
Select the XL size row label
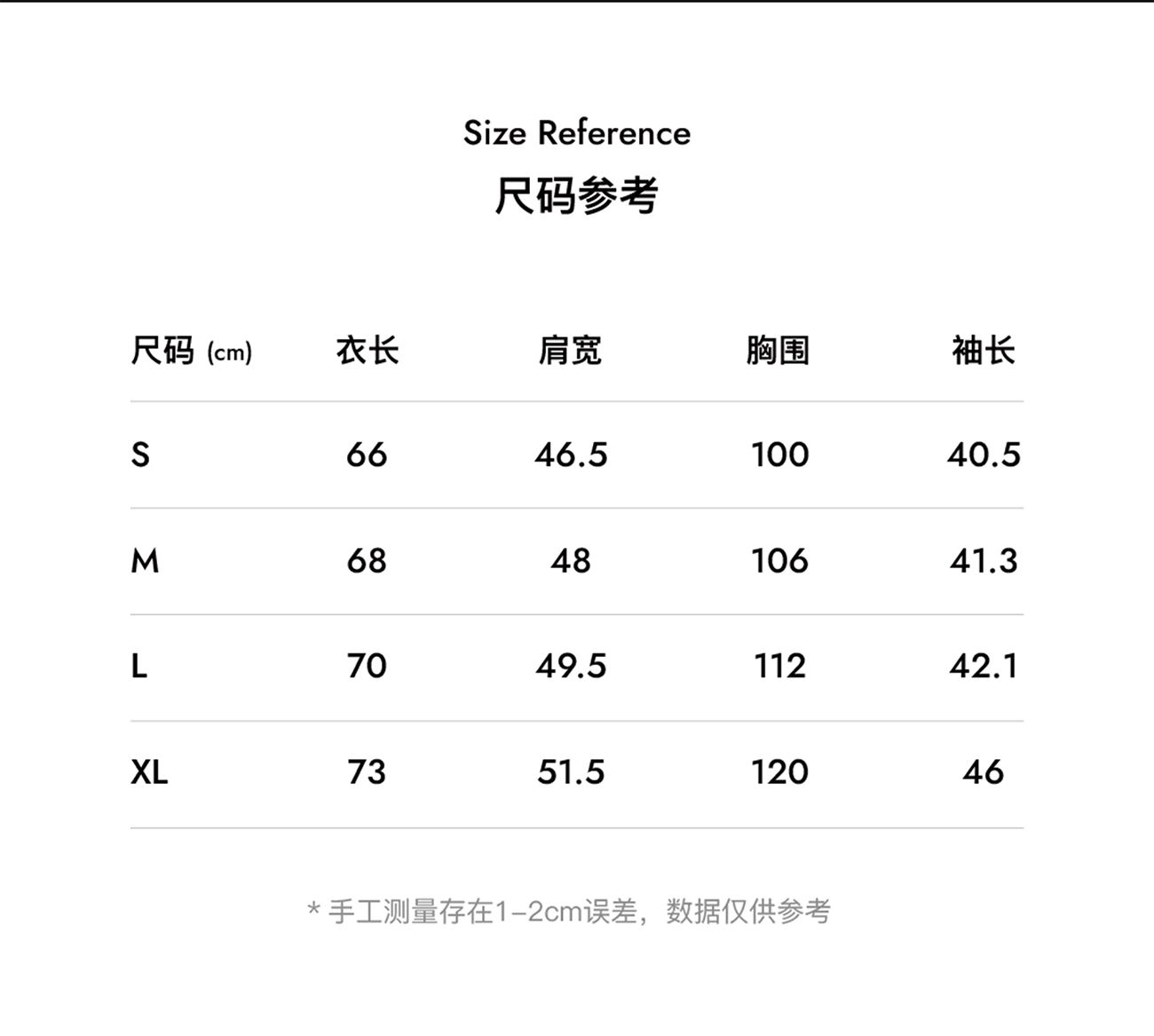(x=149, y=772)
